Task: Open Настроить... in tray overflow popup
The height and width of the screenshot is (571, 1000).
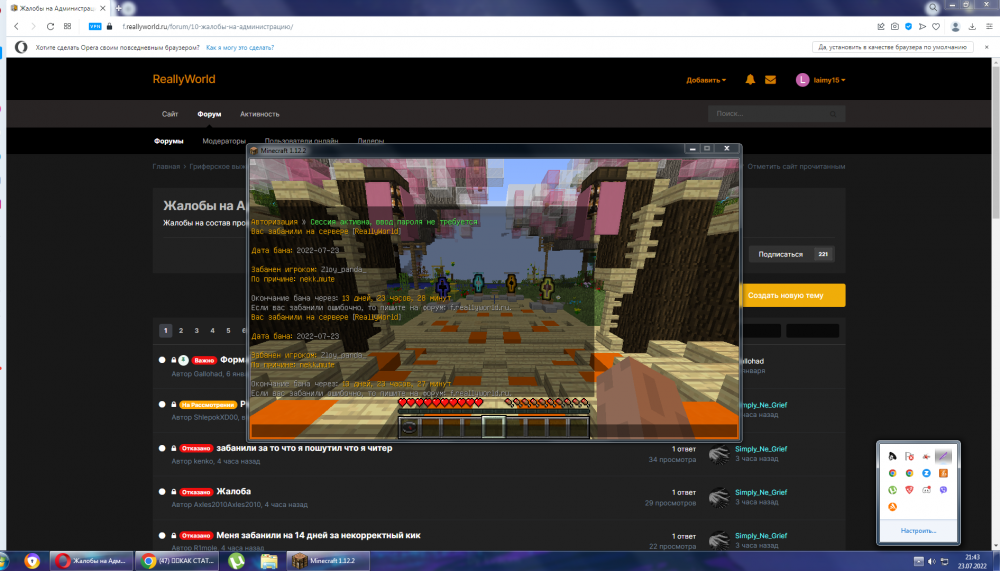Action: click(918, 530)
